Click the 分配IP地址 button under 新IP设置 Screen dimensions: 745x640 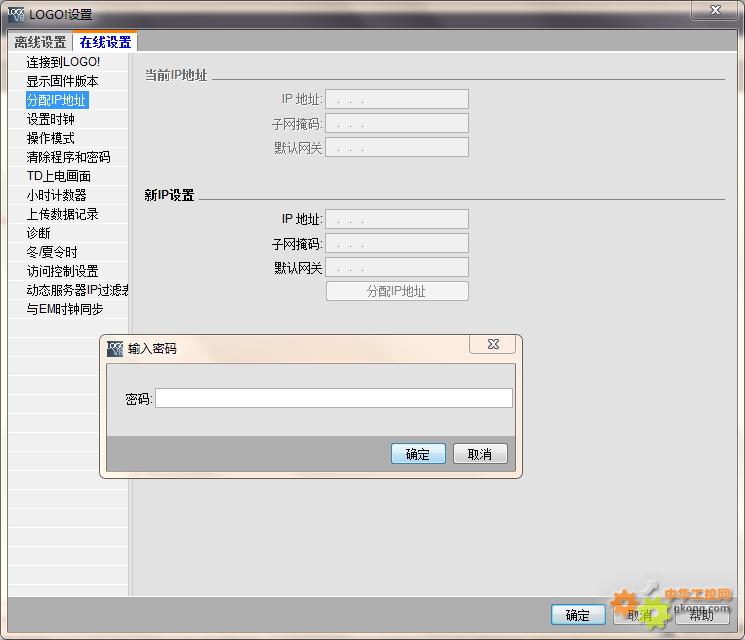click(x=397, y=291)
